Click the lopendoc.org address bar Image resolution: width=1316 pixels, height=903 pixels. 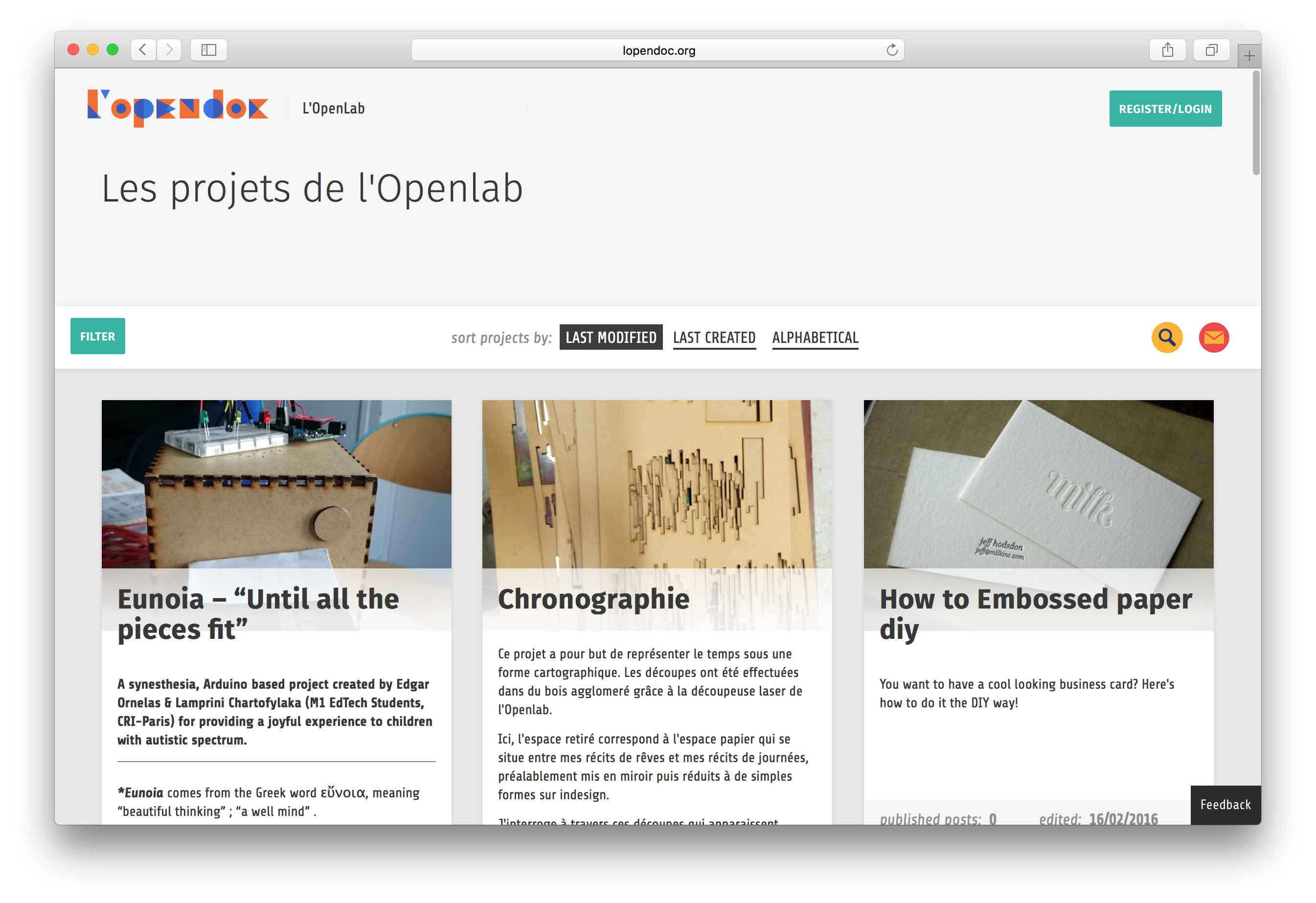[658, 50]
